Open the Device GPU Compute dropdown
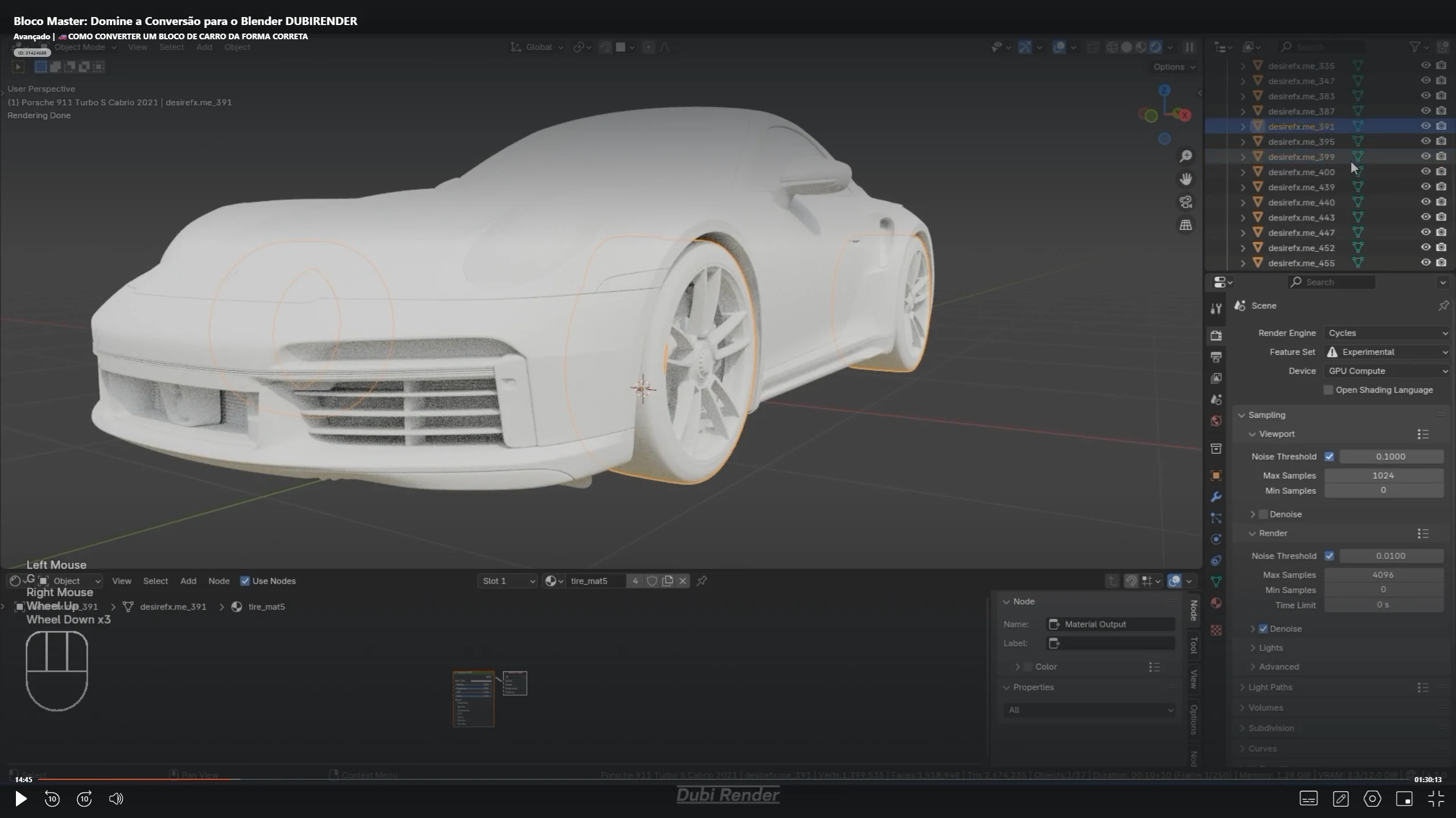This screenshot has width=1456, height=818. pyautogui.click(x=1386, y=371)
